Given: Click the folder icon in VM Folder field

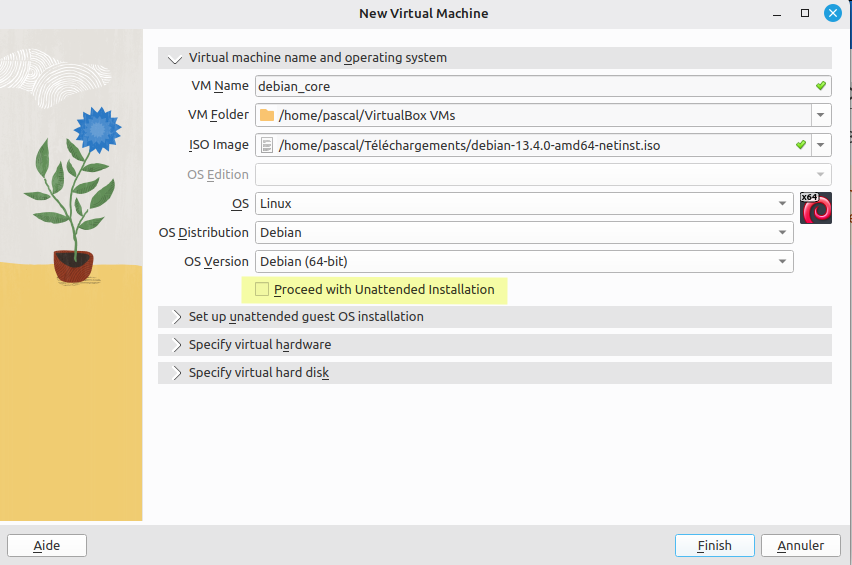Looking at the screenshot, I should [267, 115].
